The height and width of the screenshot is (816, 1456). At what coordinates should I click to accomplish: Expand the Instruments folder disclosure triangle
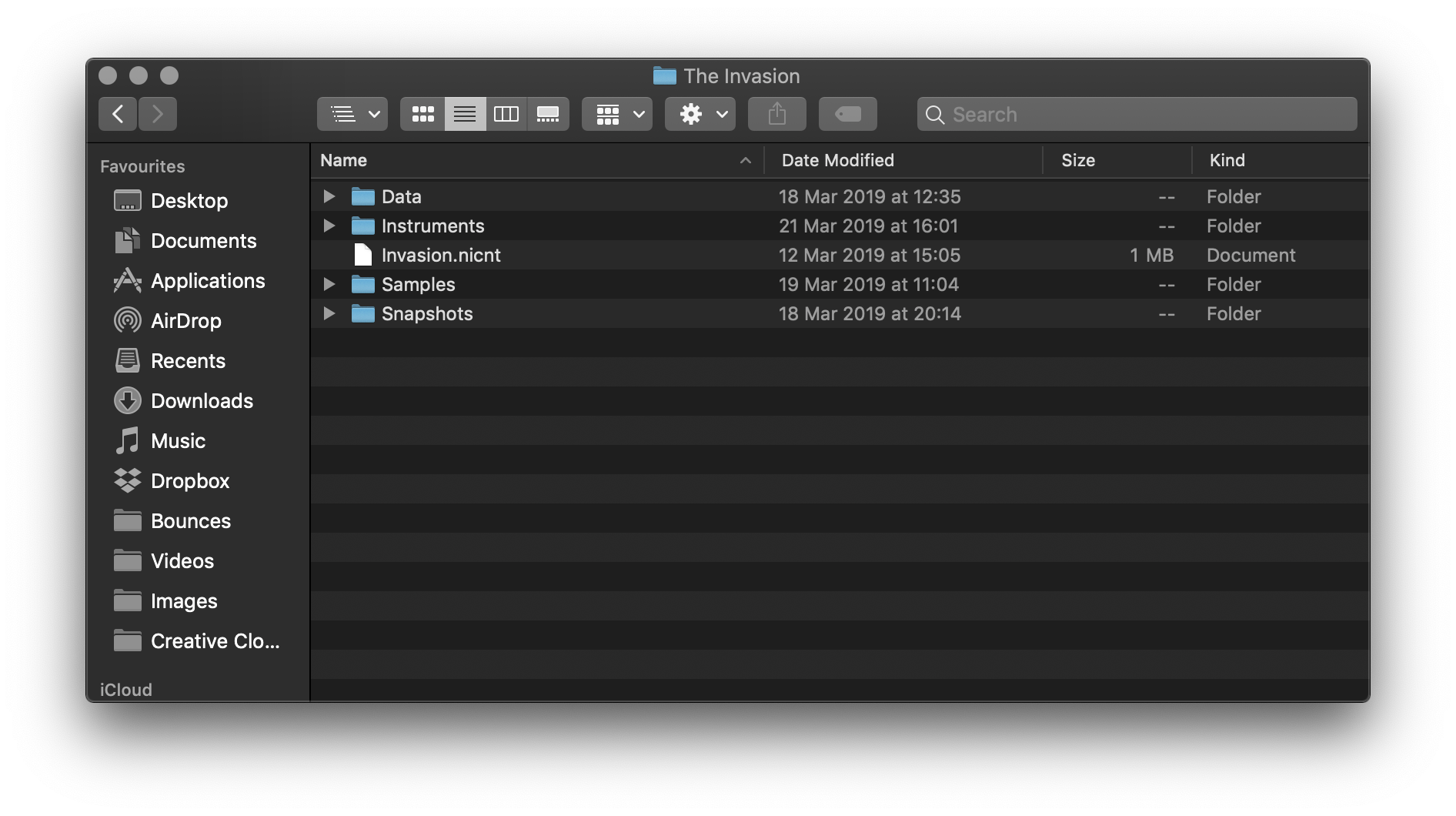click(x=329, y=226)
